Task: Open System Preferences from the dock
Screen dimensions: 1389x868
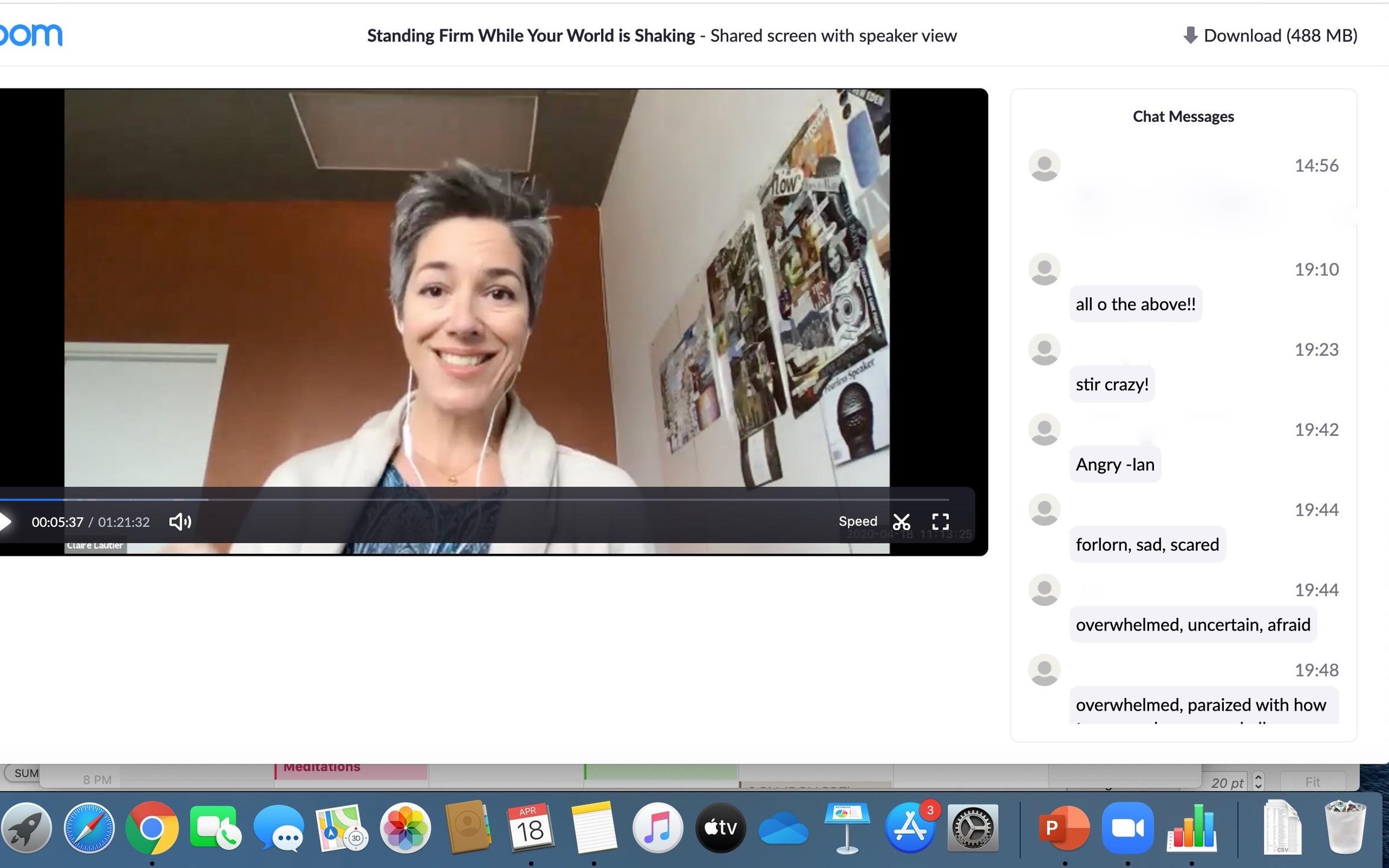Action: [973, 828]
